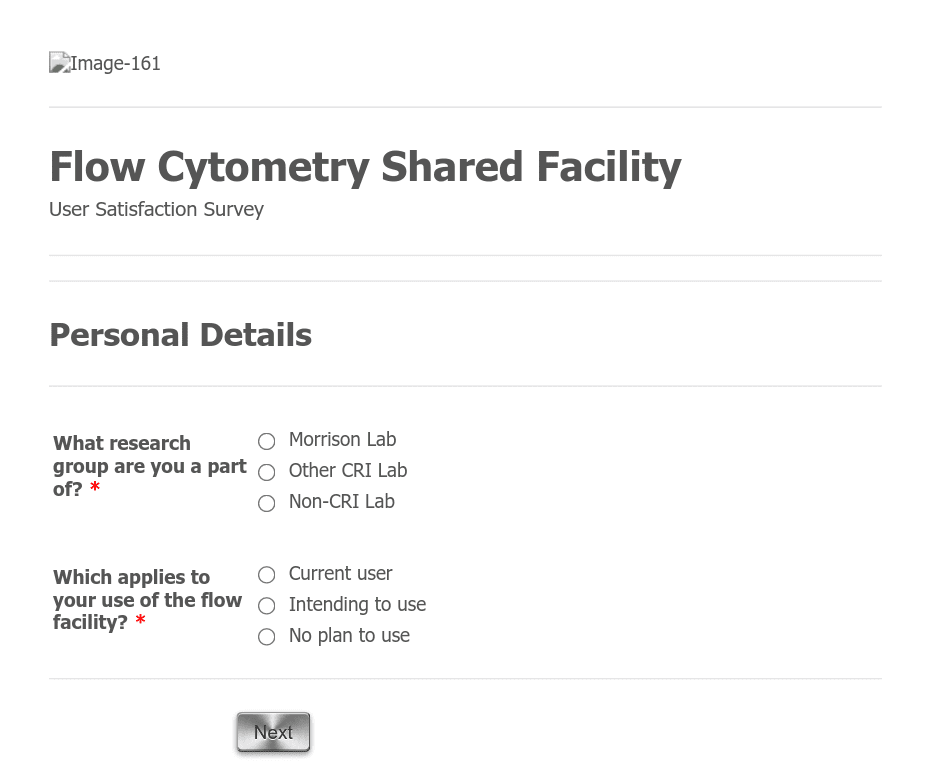Image resolution: width=930 pixels, height=784 pixels.
Task: Choose the No plan to use radio button
Action: pos(266,637)
